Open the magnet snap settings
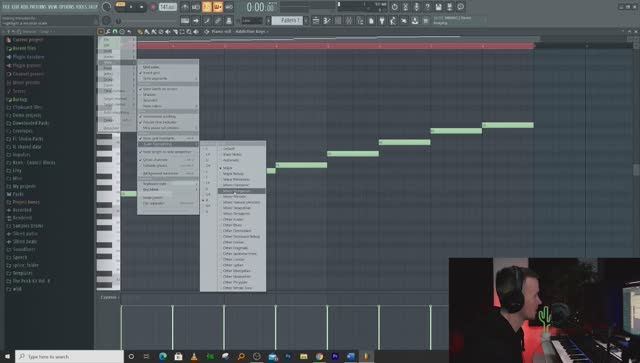The width and height of the screenshot is (640, 363). (x=115, y=31)
